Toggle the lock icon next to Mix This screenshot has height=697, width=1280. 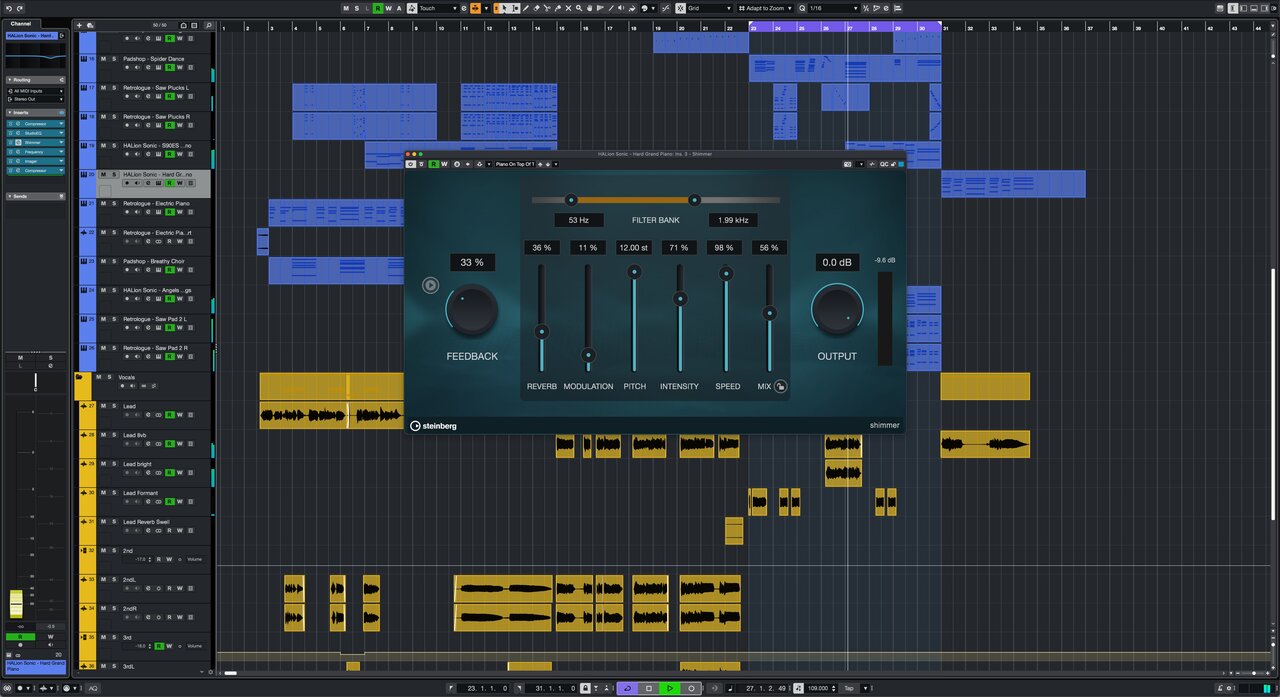(780, 387)
